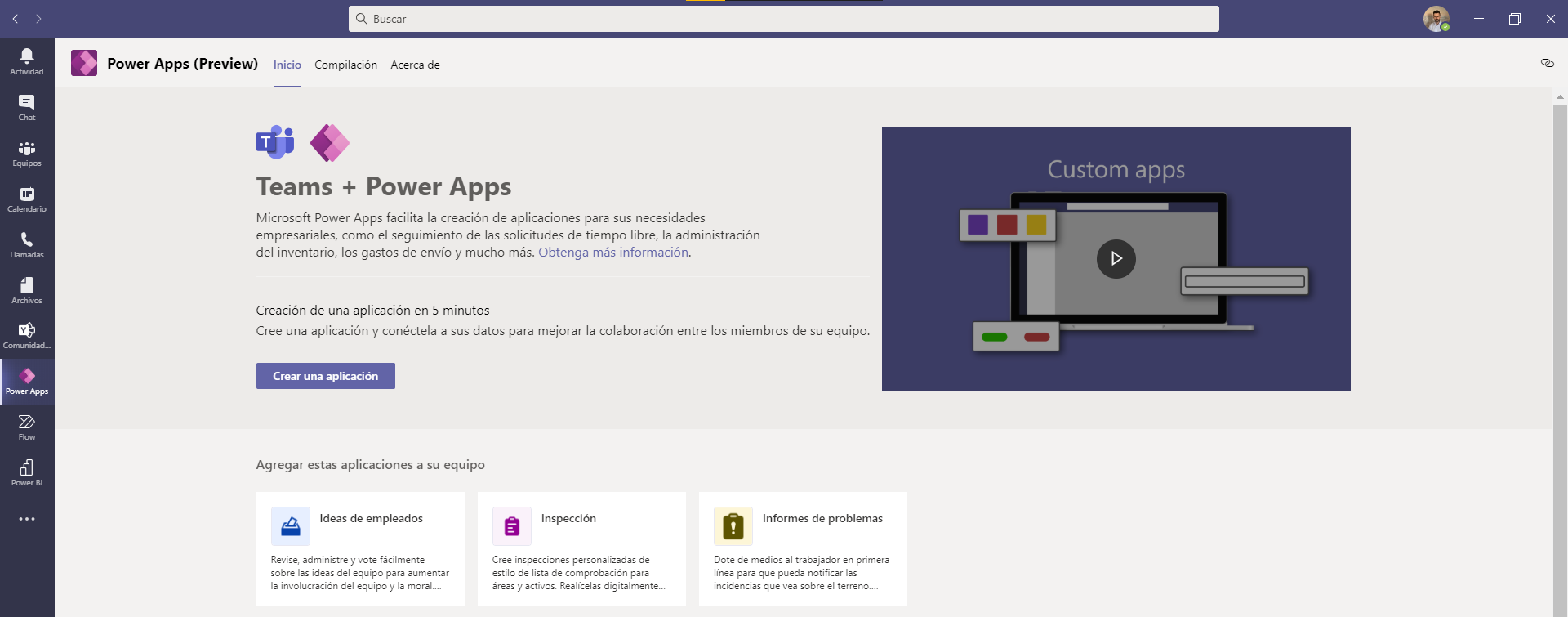Click the search magnifier icon

point(362,19)
